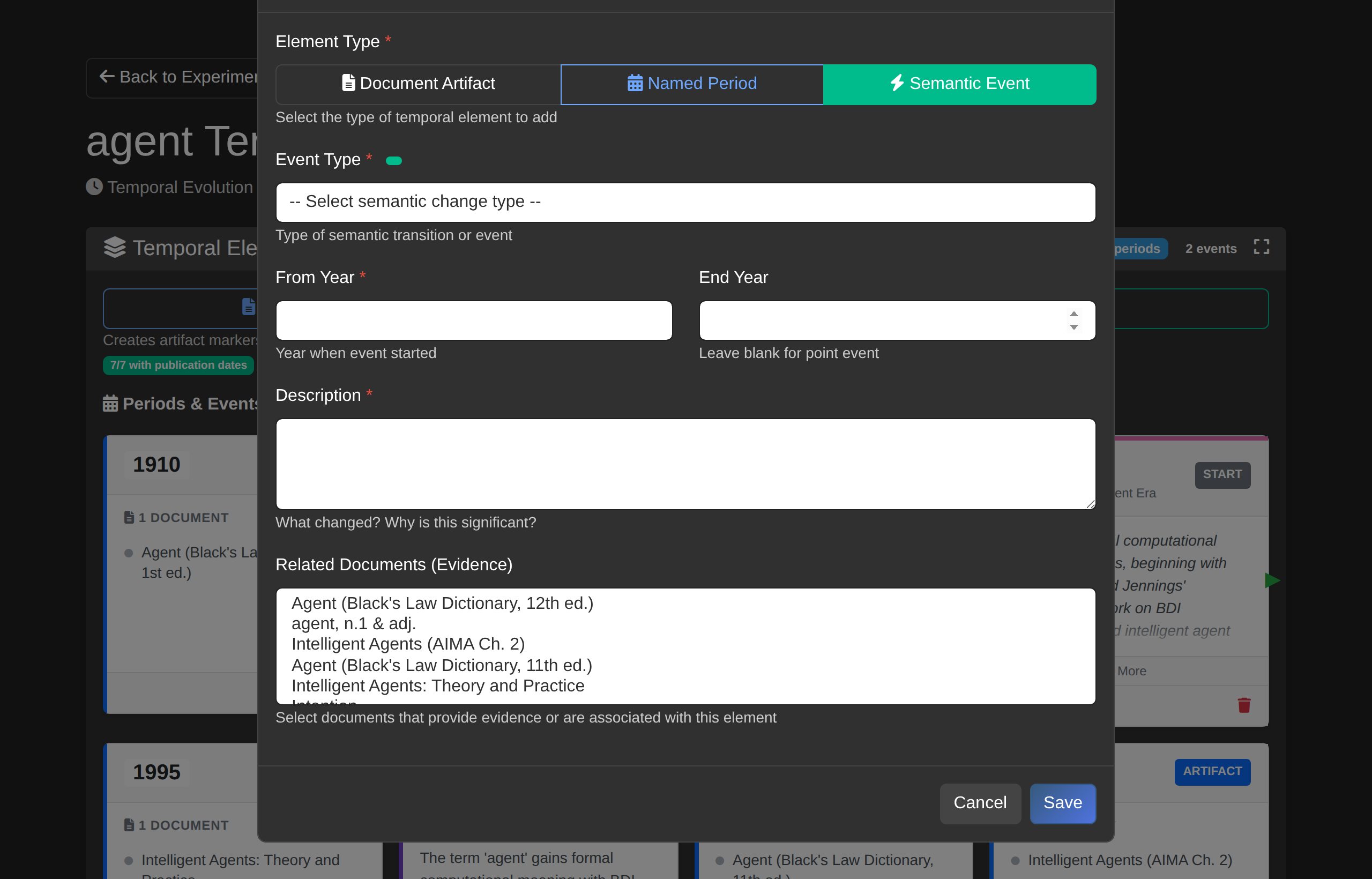Open fullscreen using the expand icon near 2 events
The height and width of the screenshot is (879, 1372).
click(1261, 247)
